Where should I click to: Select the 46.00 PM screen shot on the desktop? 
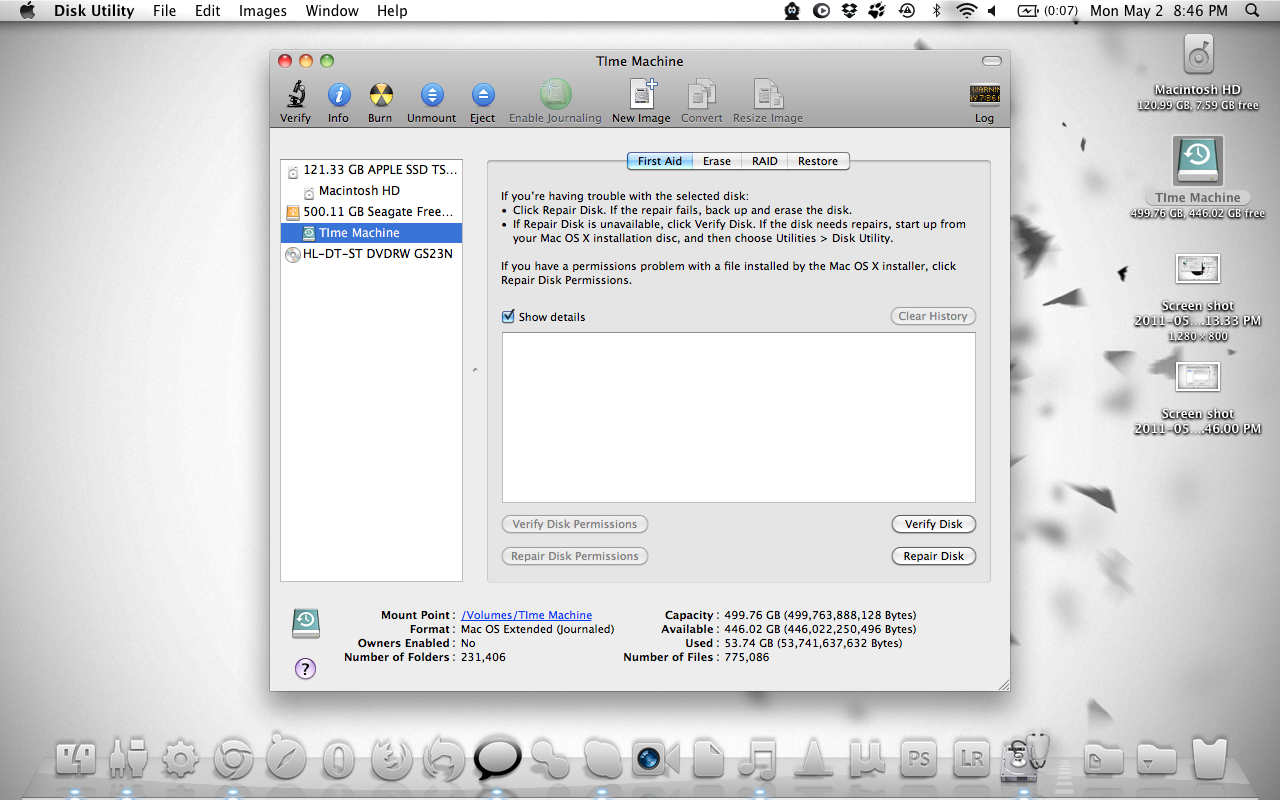coord(1198,377)
